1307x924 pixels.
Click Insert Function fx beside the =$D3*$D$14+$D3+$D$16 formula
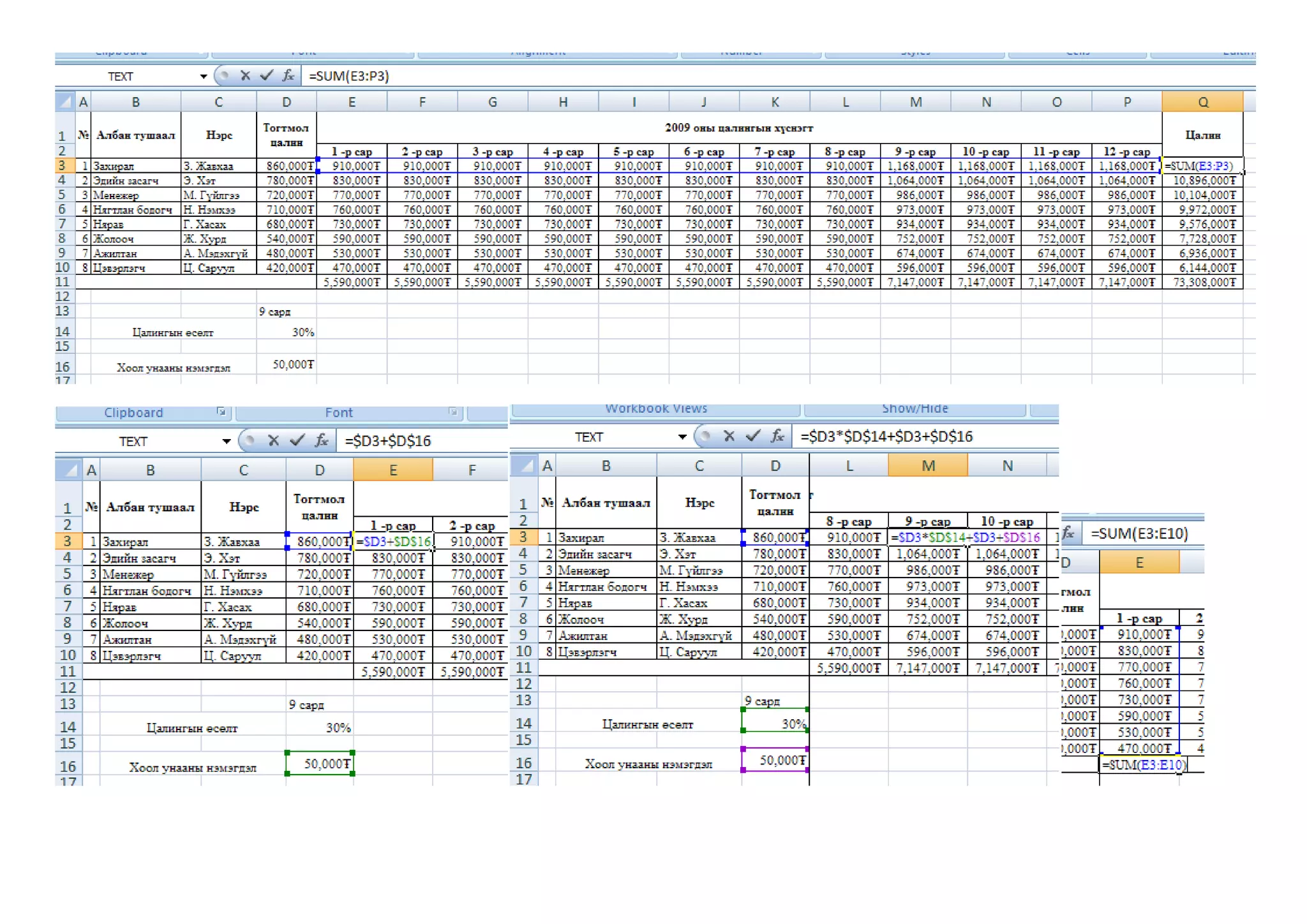pyautogui.click(x=777, y=436)
